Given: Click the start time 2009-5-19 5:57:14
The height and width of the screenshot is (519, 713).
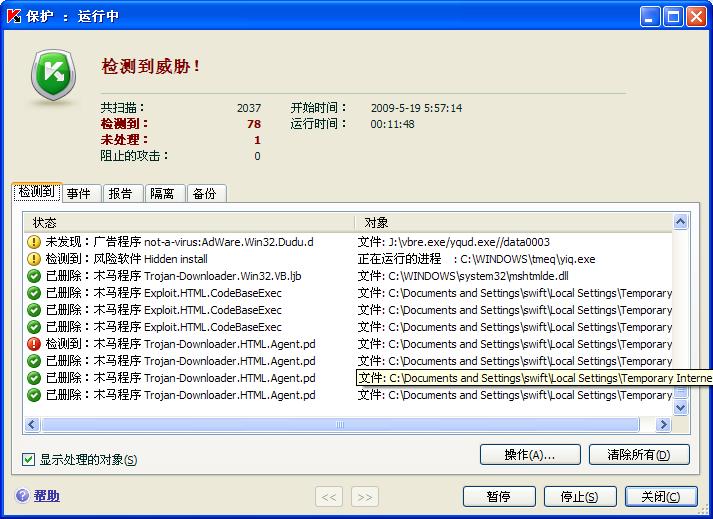Looking at the screenshot, I should 416,108.
